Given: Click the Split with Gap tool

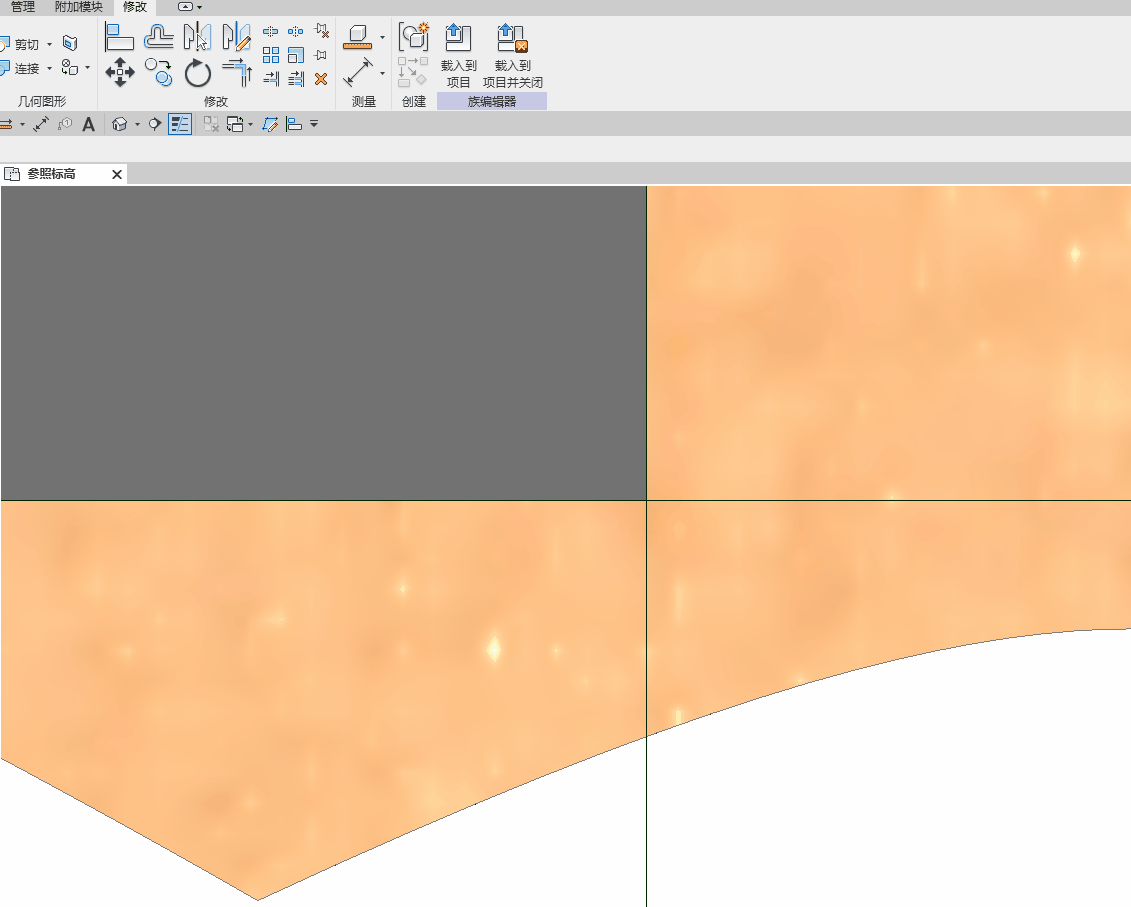Looking at the screenshot, I should click(x=296, y=32).
